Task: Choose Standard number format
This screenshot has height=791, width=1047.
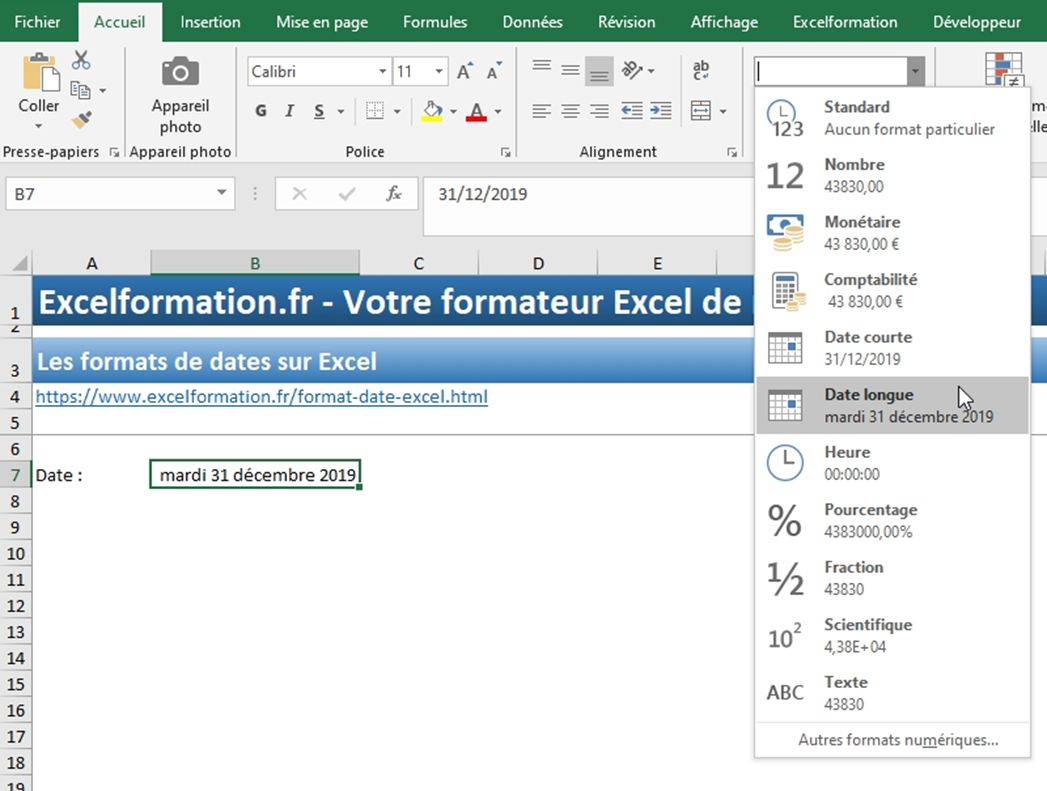Action: click(892, 117)
